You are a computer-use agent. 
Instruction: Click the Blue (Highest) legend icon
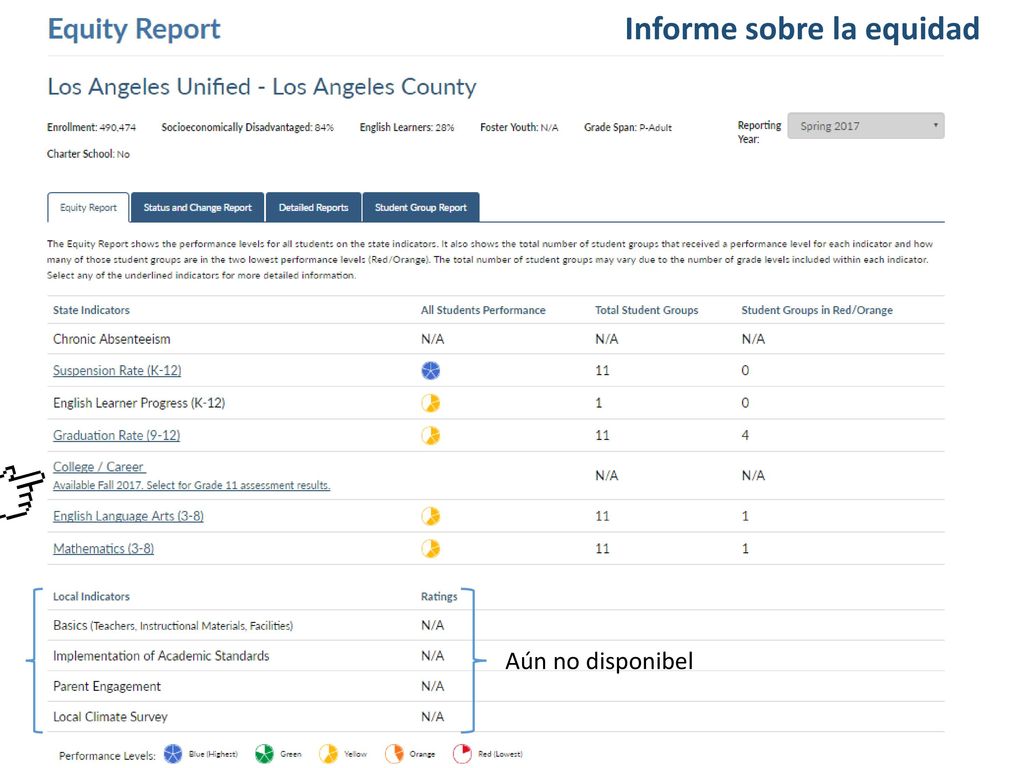coord(173,754)
